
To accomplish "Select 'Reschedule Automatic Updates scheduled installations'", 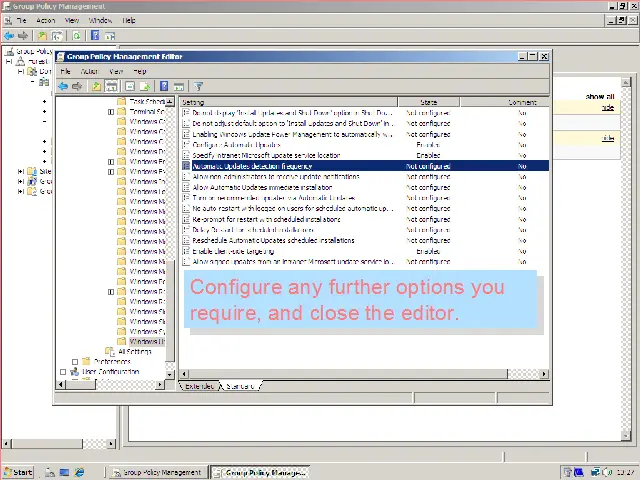I will [273, 240].
